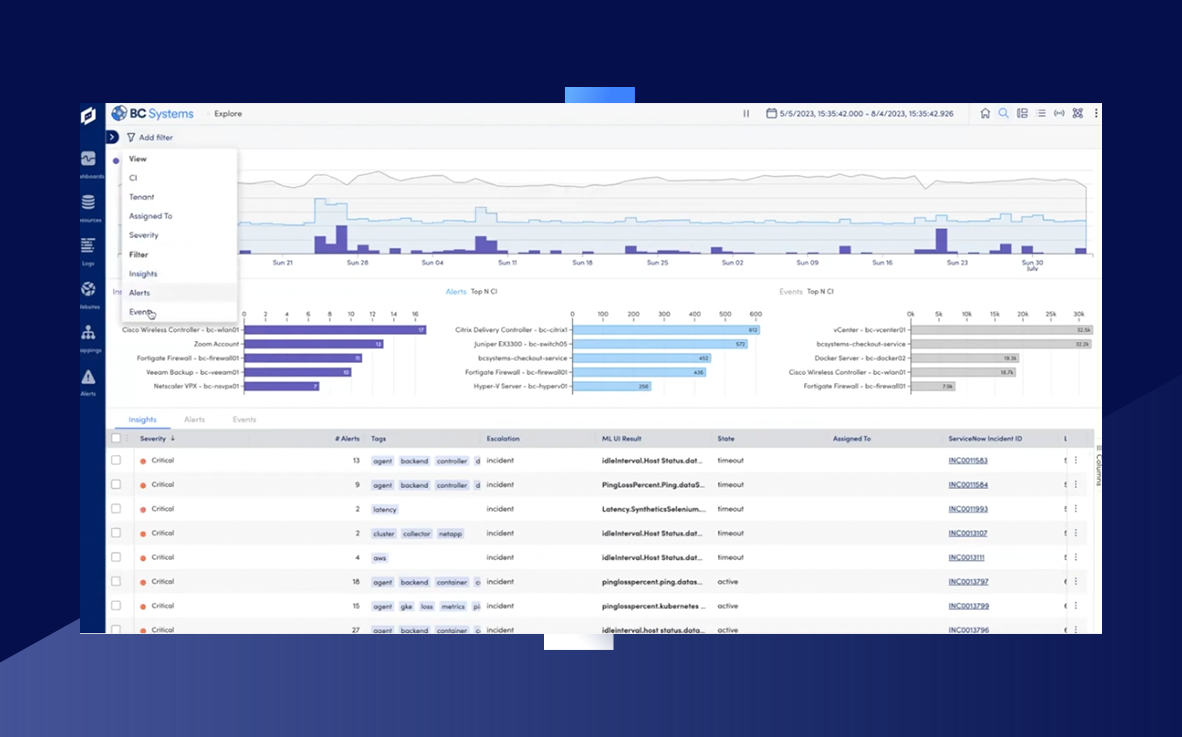Open incident link INC0011583
Image resolution: width=1182 pixels, height=737 pixels.
(968, 460)
